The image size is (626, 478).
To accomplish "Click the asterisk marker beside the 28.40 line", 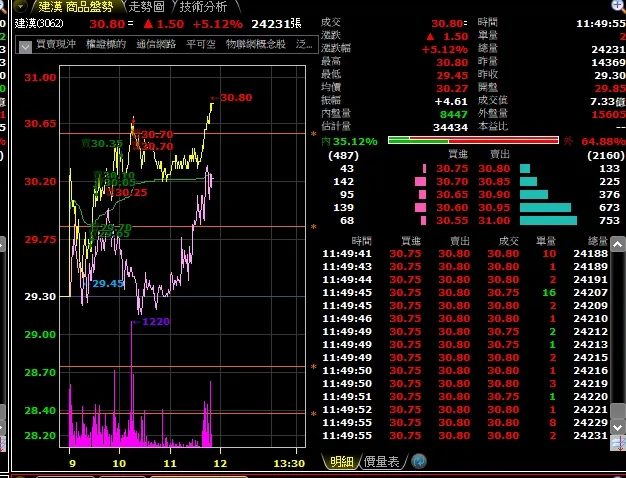I will click(314, 415).
